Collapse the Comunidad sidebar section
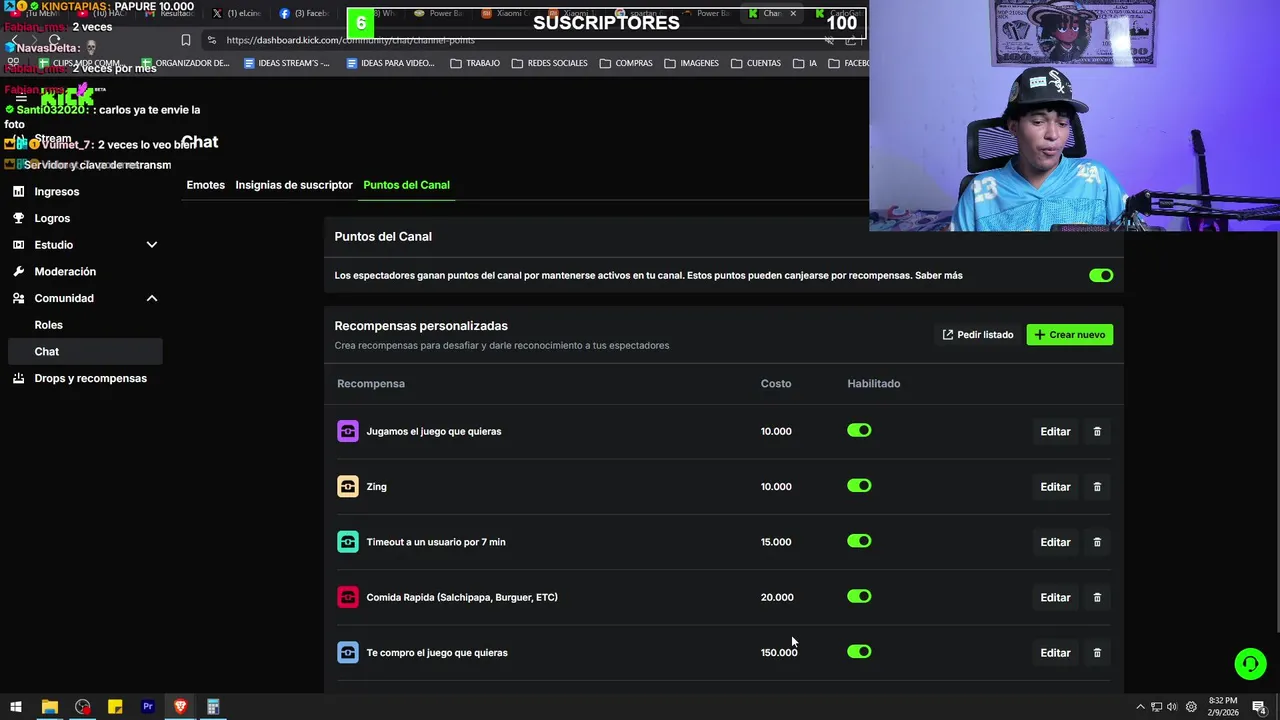 point(152,298)
